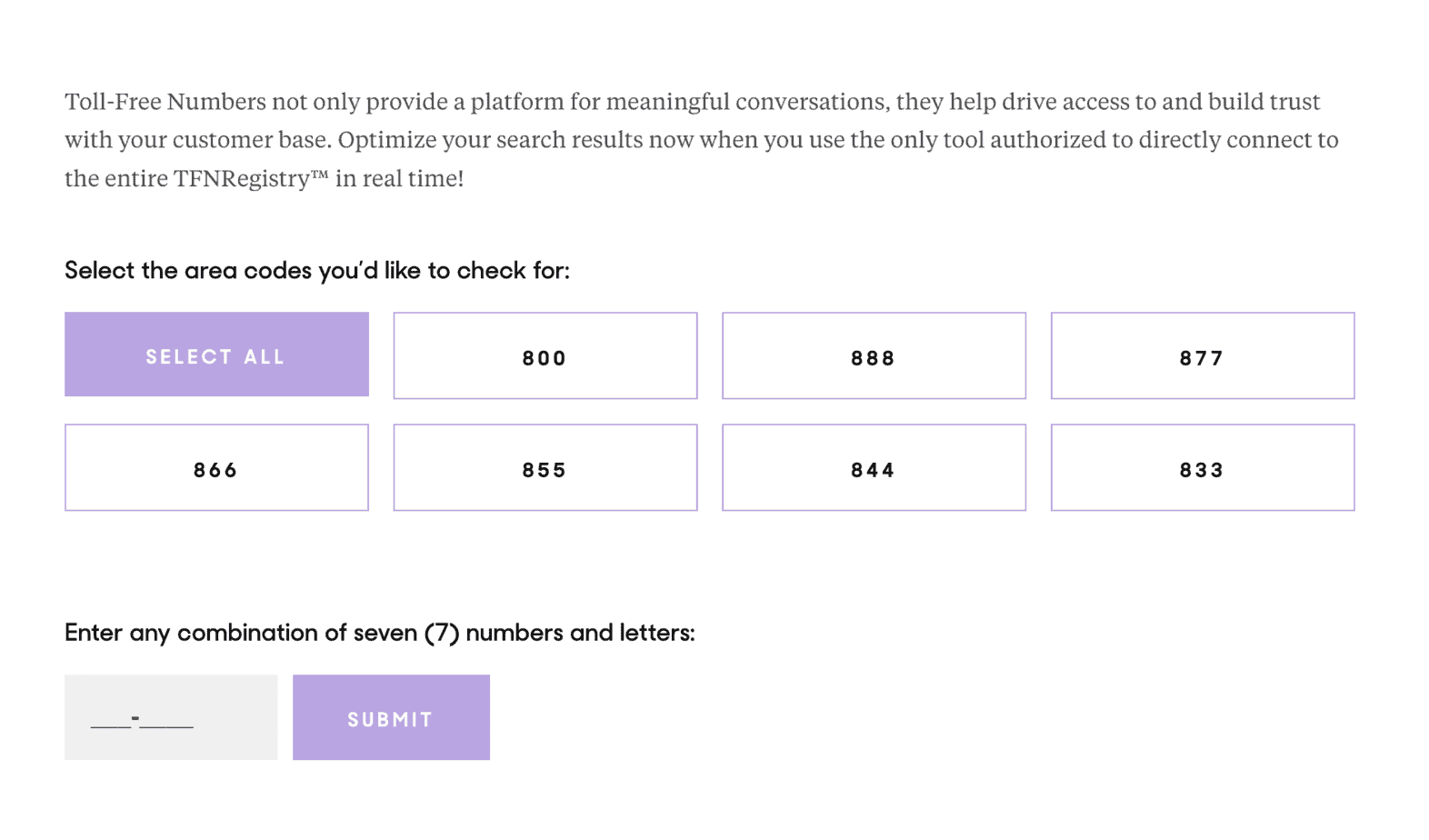Click the Select All button
This screenshot has width=1429, height=840.
(x=216, y=355)
